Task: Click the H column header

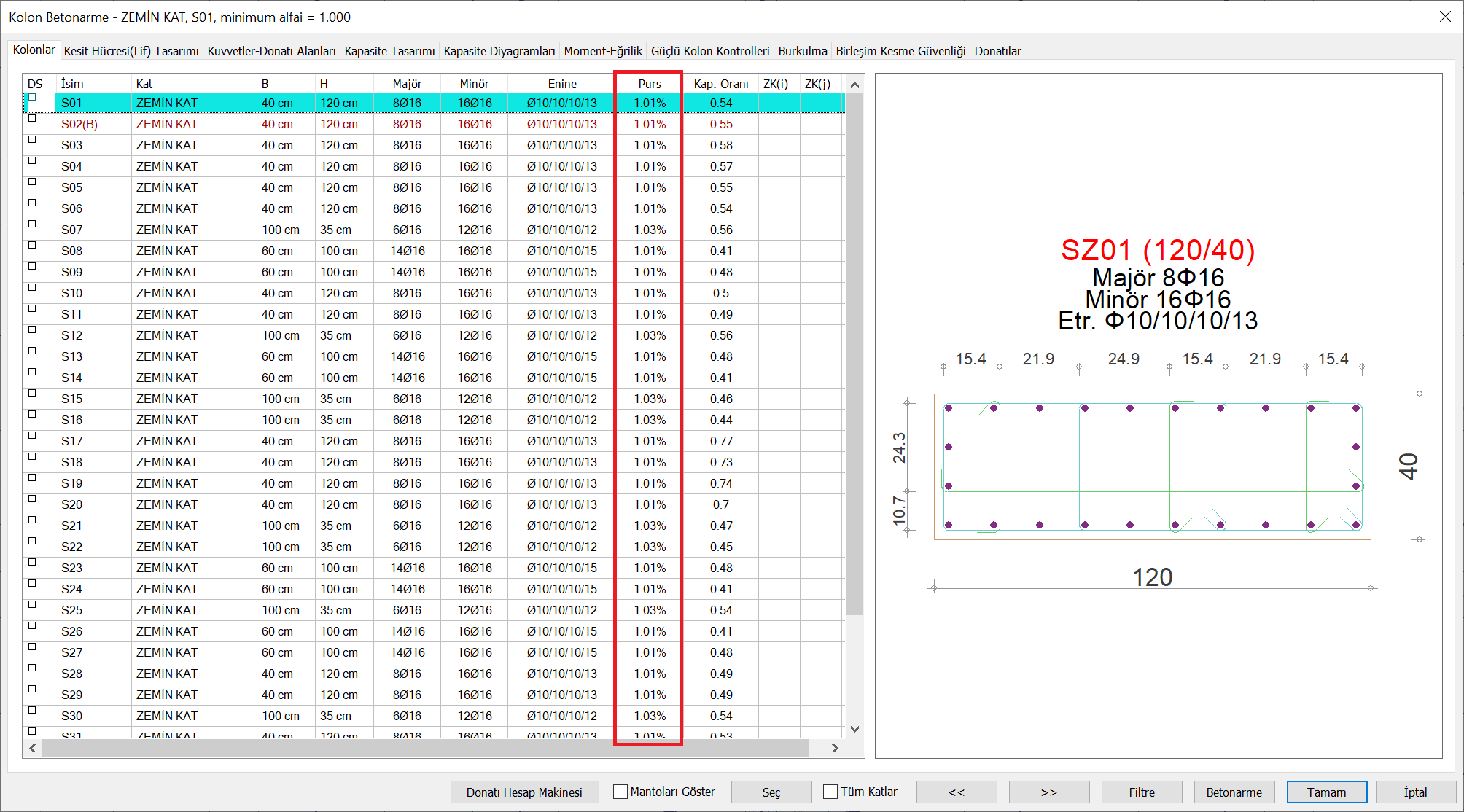Action: coord(344,84)
